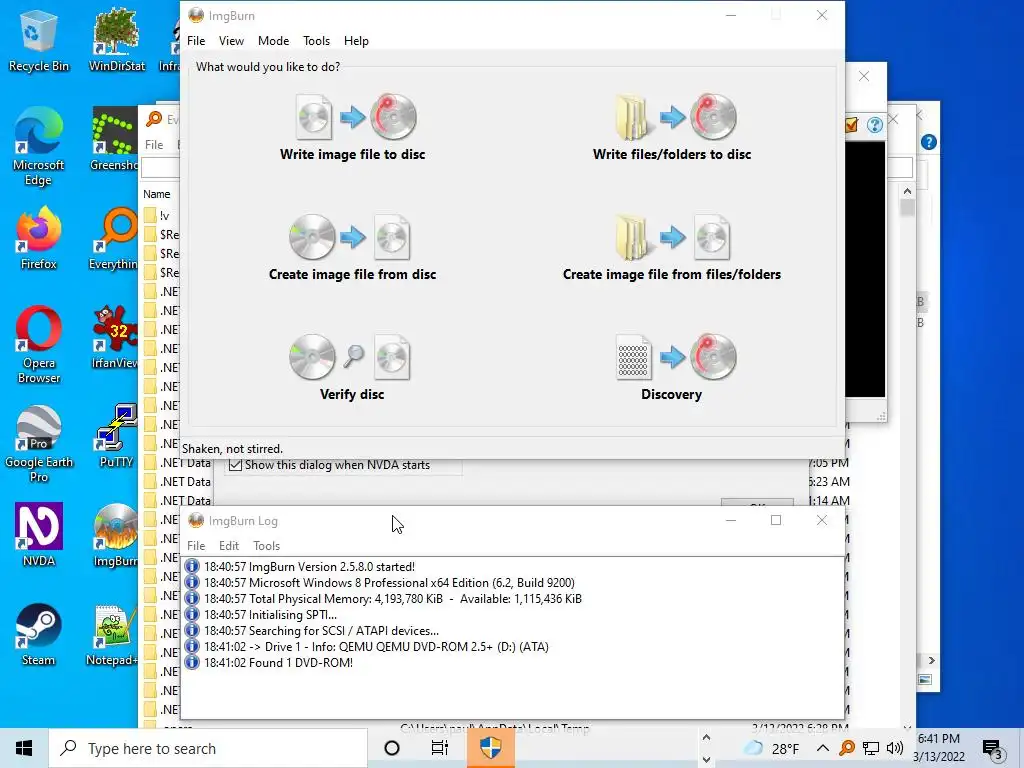1024x768 pixels.
Task: Open NVDA desktop shortcut
Action: pos(39,535)
